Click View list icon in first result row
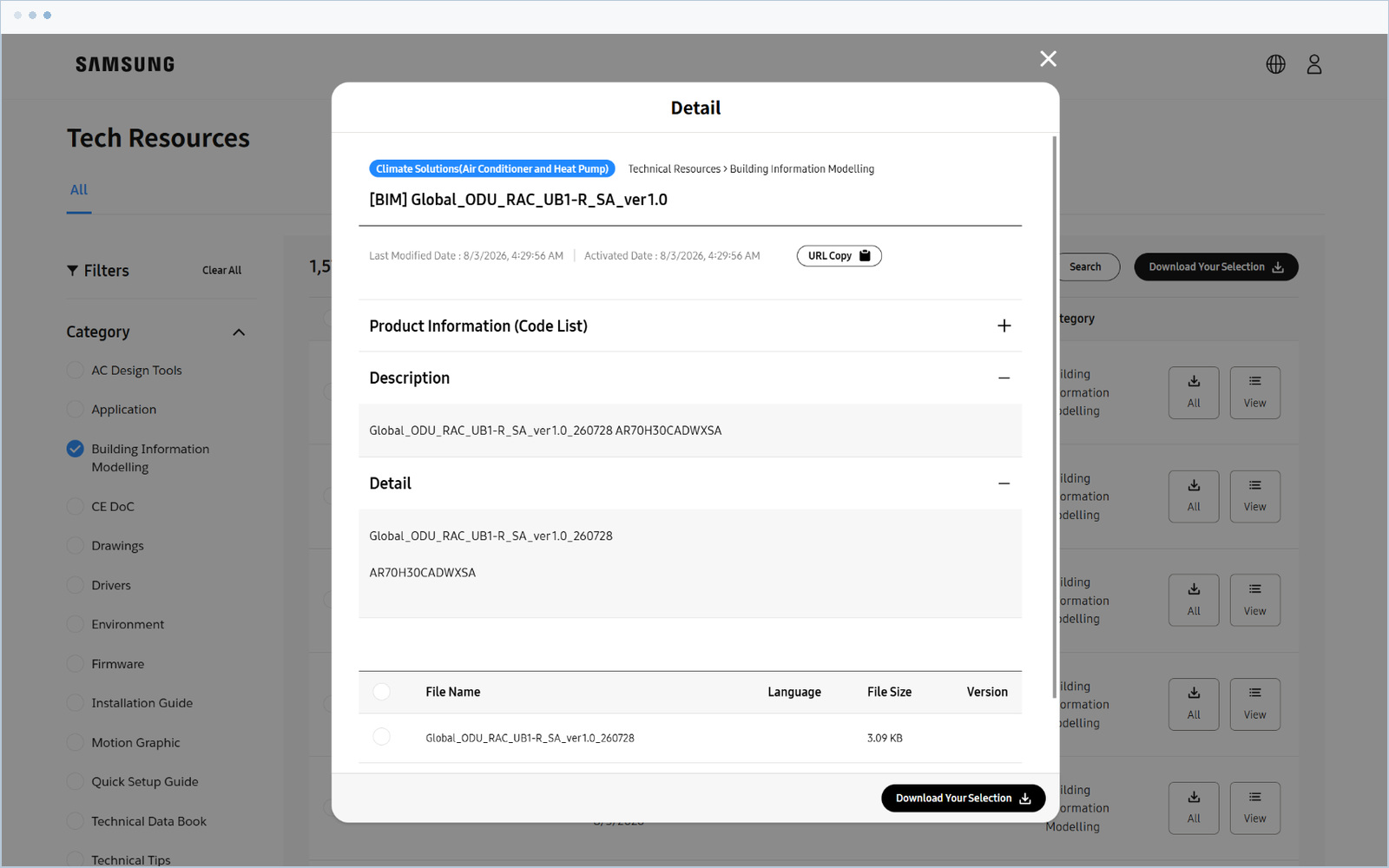The width and height of the screenshot is (1389, 868). click(1254, 392)
